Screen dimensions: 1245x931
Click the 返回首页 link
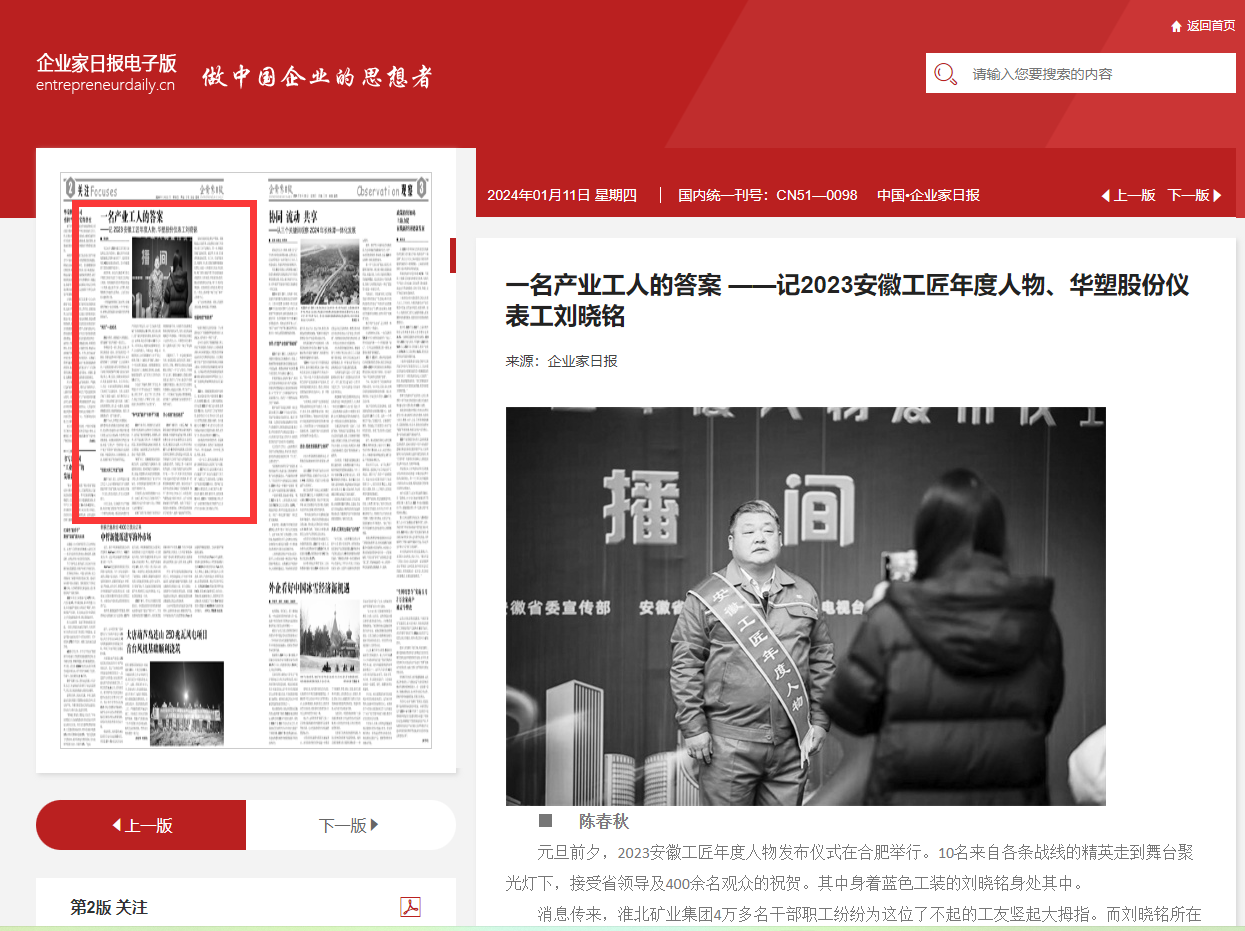tap(1210, 26)
